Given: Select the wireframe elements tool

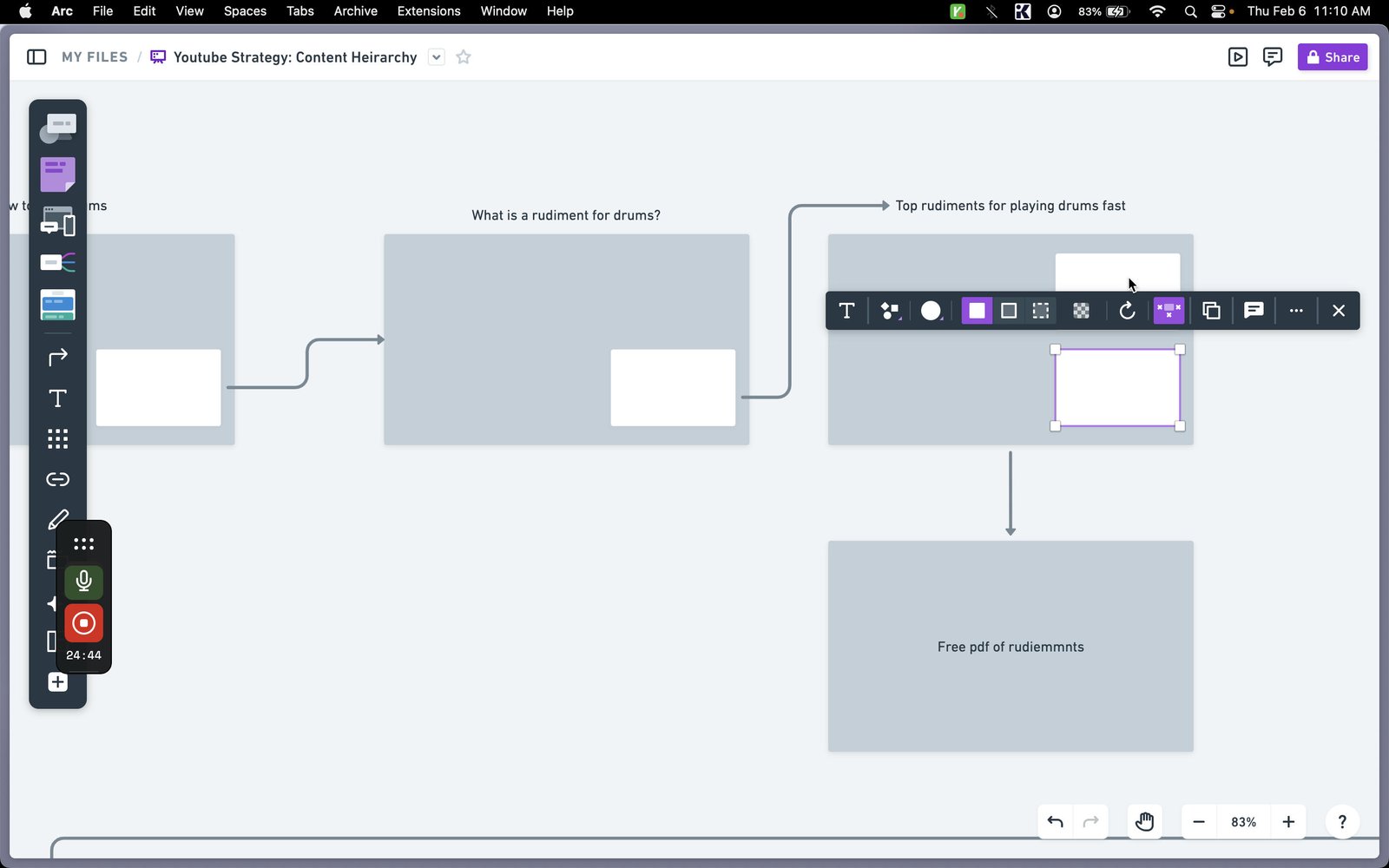Looking at the screenshot, I should pos(57,221).
